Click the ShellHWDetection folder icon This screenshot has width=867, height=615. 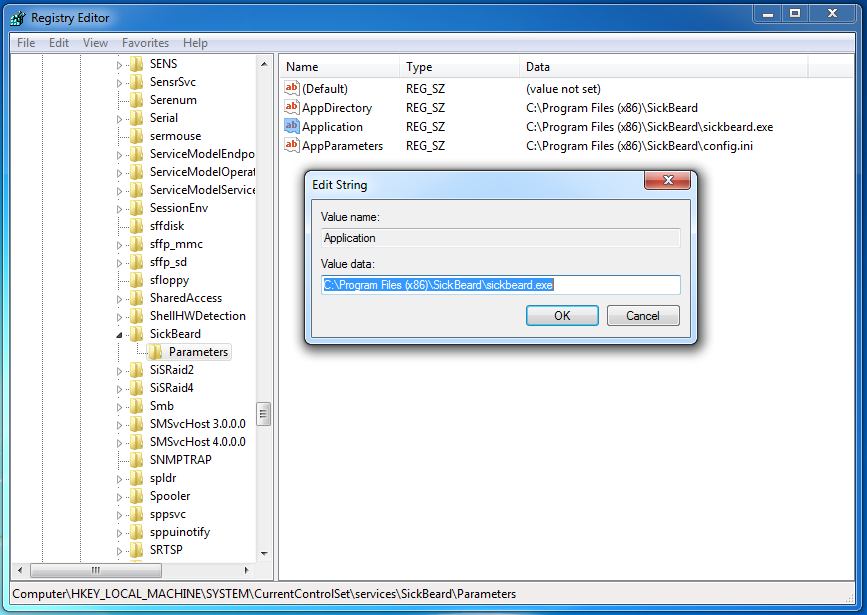137,316
